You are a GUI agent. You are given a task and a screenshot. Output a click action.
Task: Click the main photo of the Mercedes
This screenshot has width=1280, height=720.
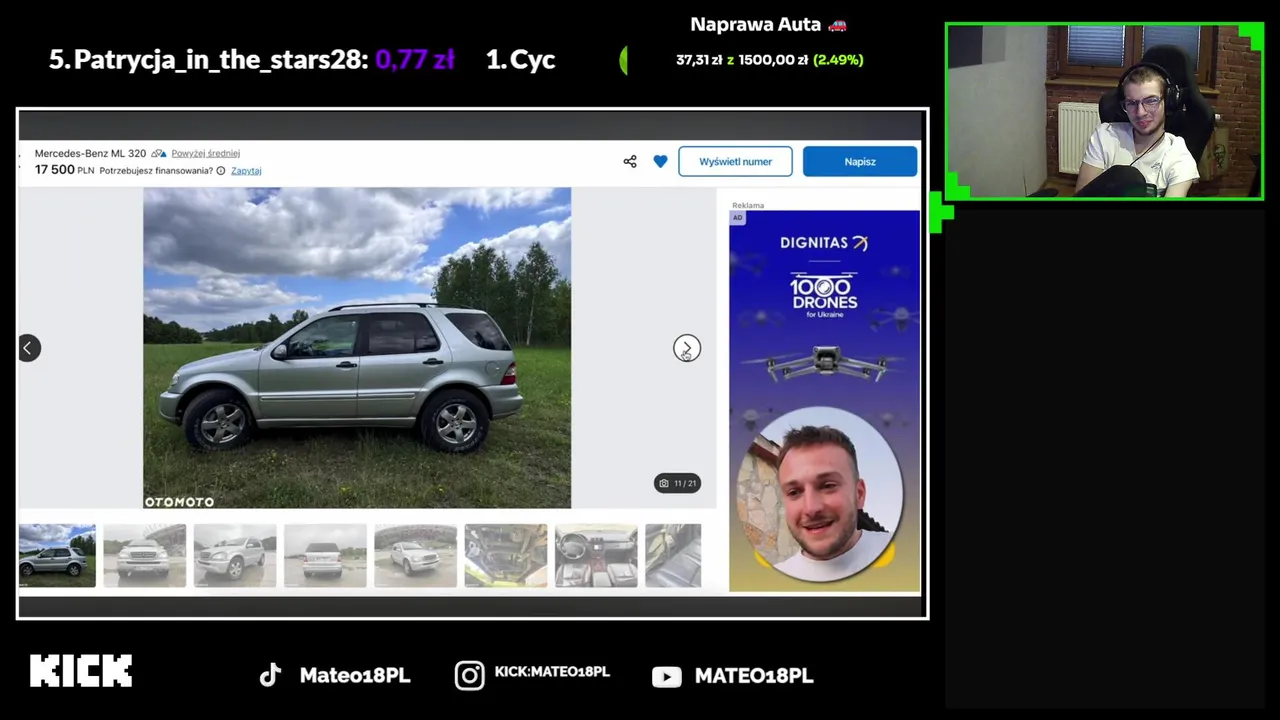[357, 348]
